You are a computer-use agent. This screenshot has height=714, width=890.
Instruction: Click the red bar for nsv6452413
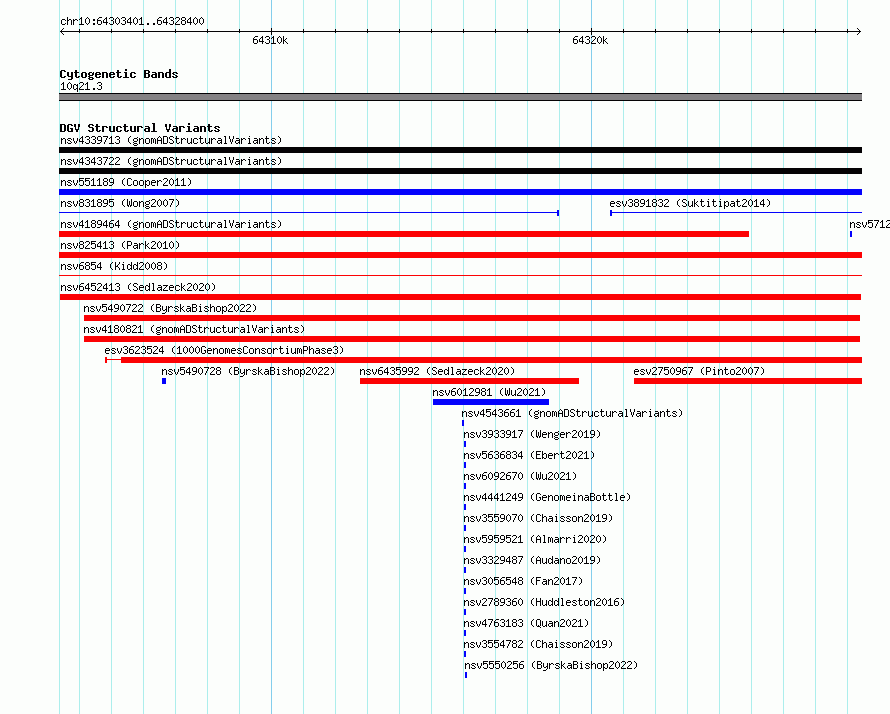click(460, 297)
